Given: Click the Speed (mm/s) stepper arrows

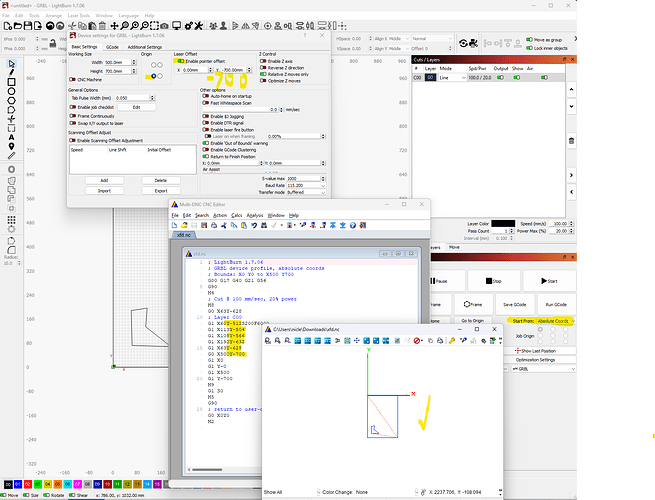Looking at the screenshot, I should (x=571, y=223).
